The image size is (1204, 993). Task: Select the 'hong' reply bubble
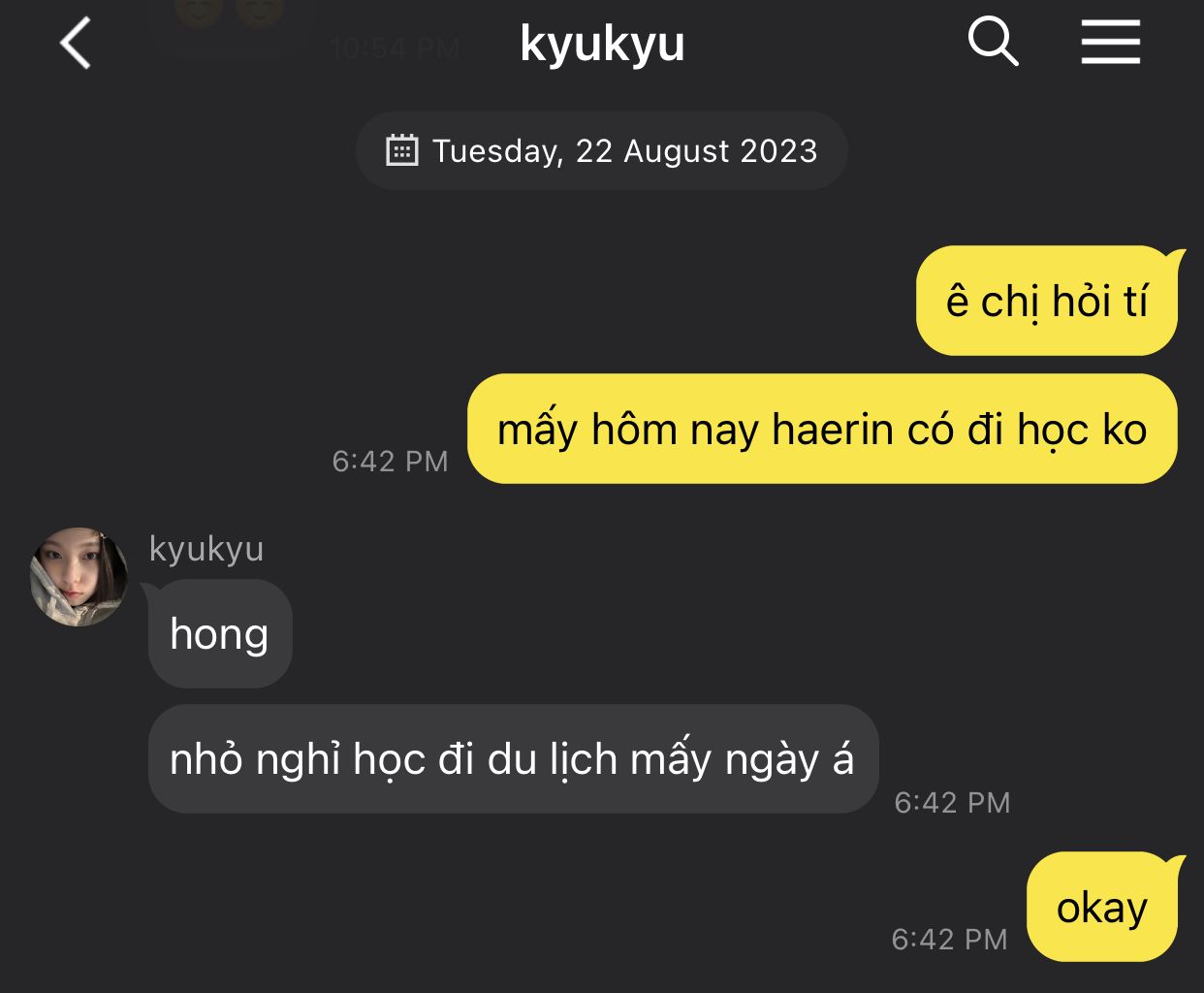pyautogui.click(x=219, y=634)
